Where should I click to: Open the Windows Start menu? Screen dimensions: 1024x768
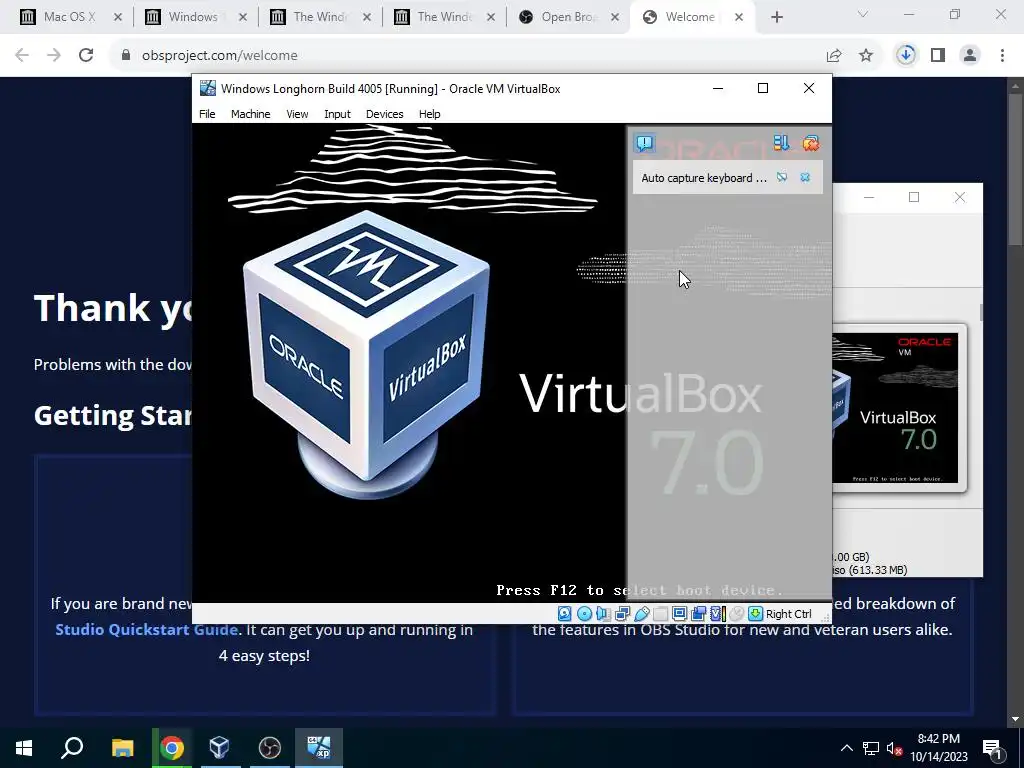[24, 748]
